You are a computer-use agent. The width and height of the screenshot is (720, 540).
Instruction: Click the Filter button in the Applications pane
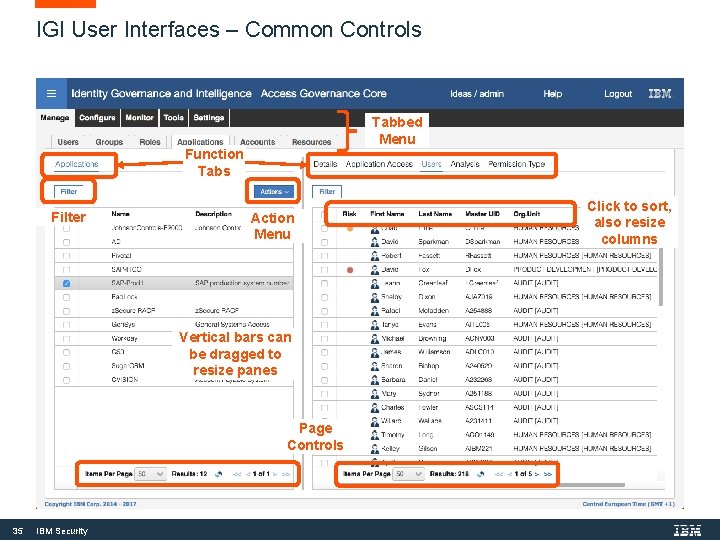(x=69, y=191)
